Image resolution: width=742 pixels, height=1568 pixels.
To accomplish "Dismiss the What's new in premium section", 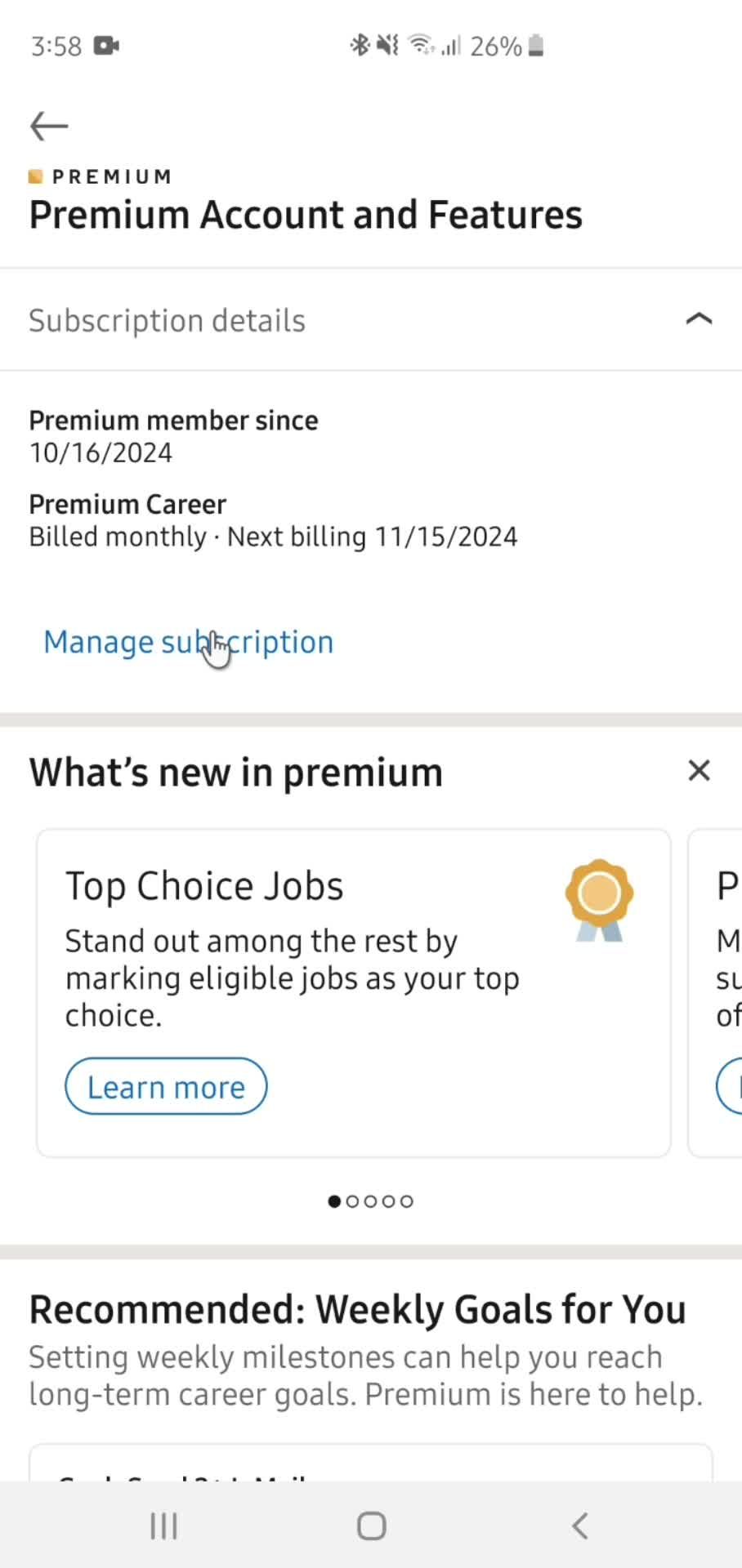I will tap(699, 770).
